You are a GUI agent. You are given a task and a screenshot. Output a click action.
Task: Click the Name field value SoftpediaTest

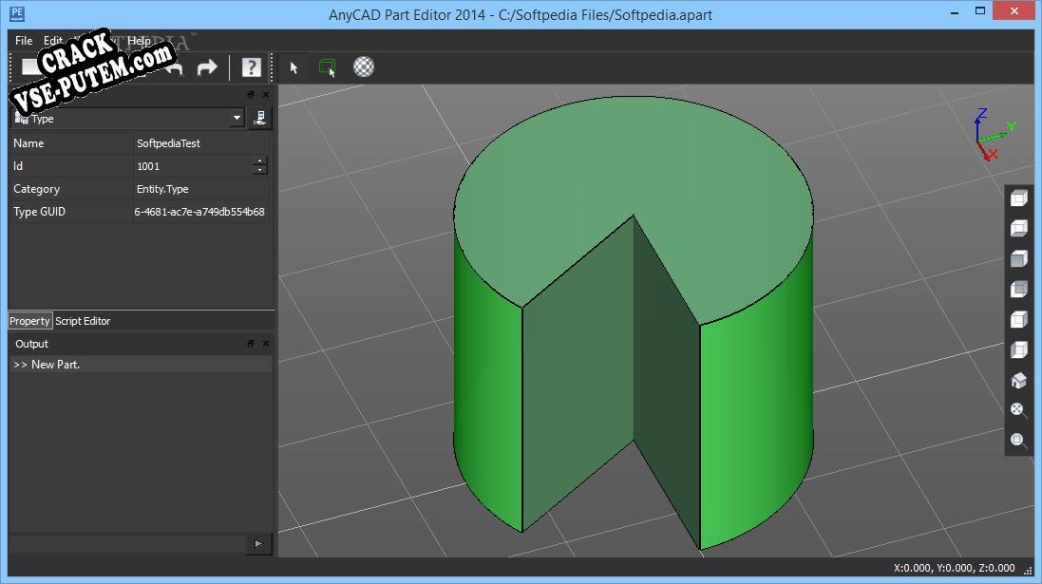(168, 143)
